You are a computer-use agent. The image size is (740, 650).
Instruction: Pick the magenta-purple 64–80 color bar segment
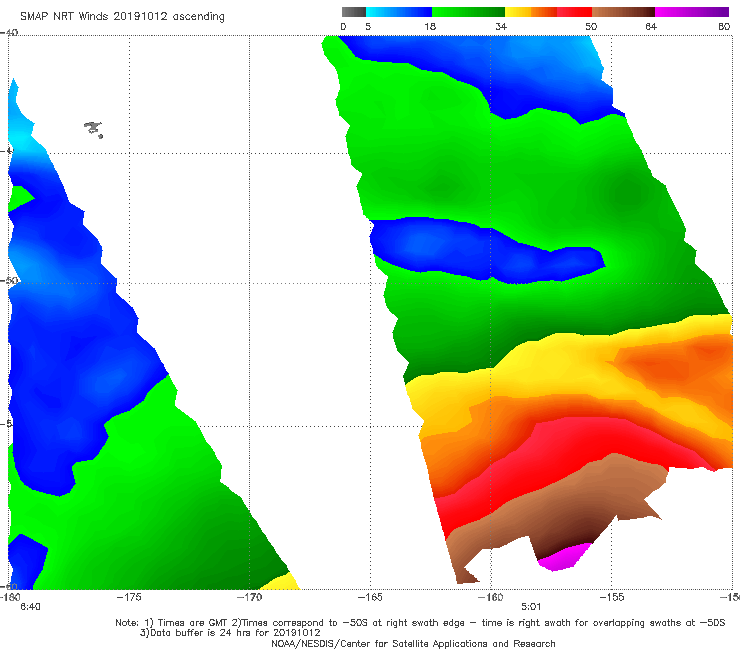pos(692,12)
